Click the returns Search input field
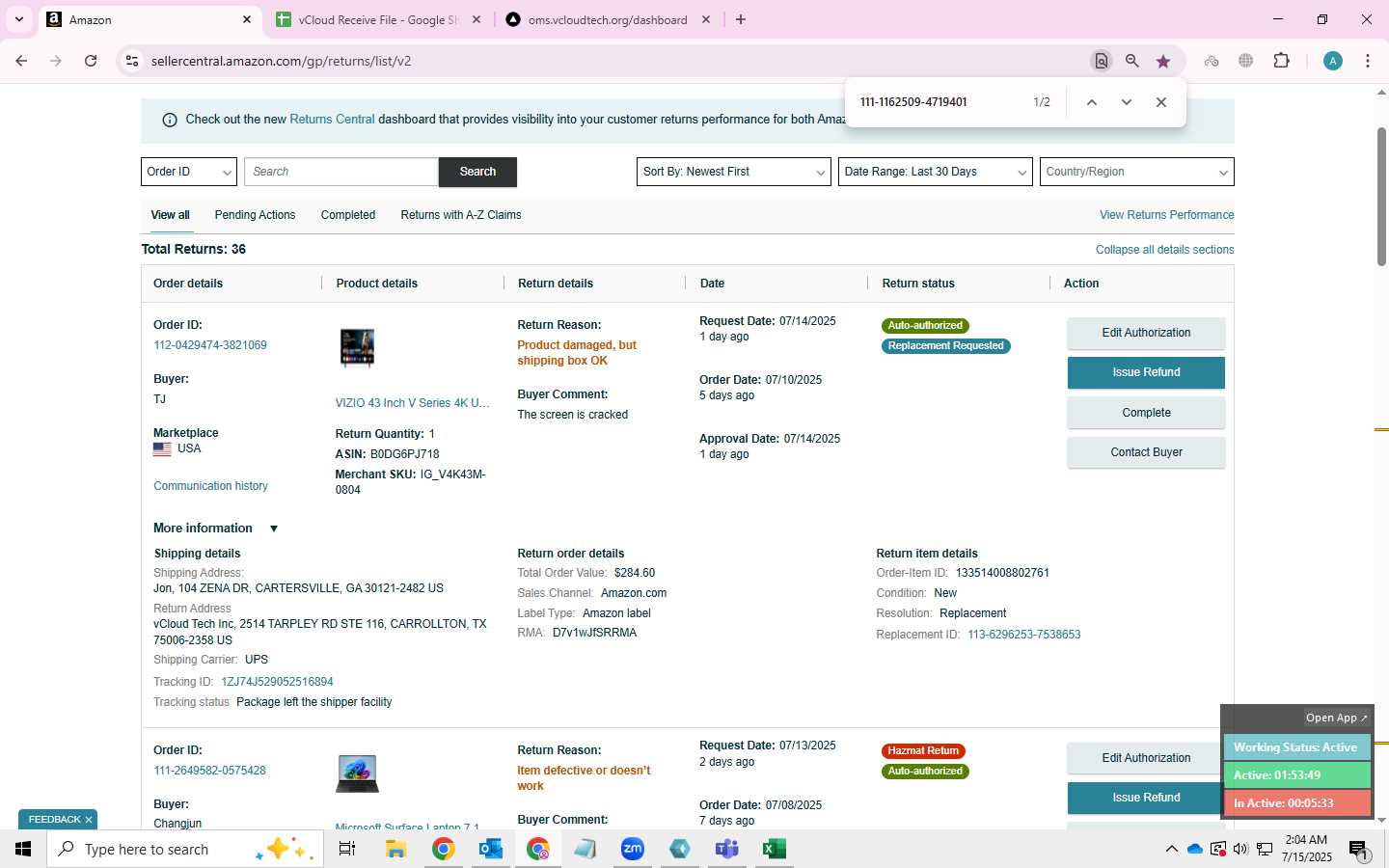The width and height of the screenshot is (1389, 868). click(x=341, y=172)
